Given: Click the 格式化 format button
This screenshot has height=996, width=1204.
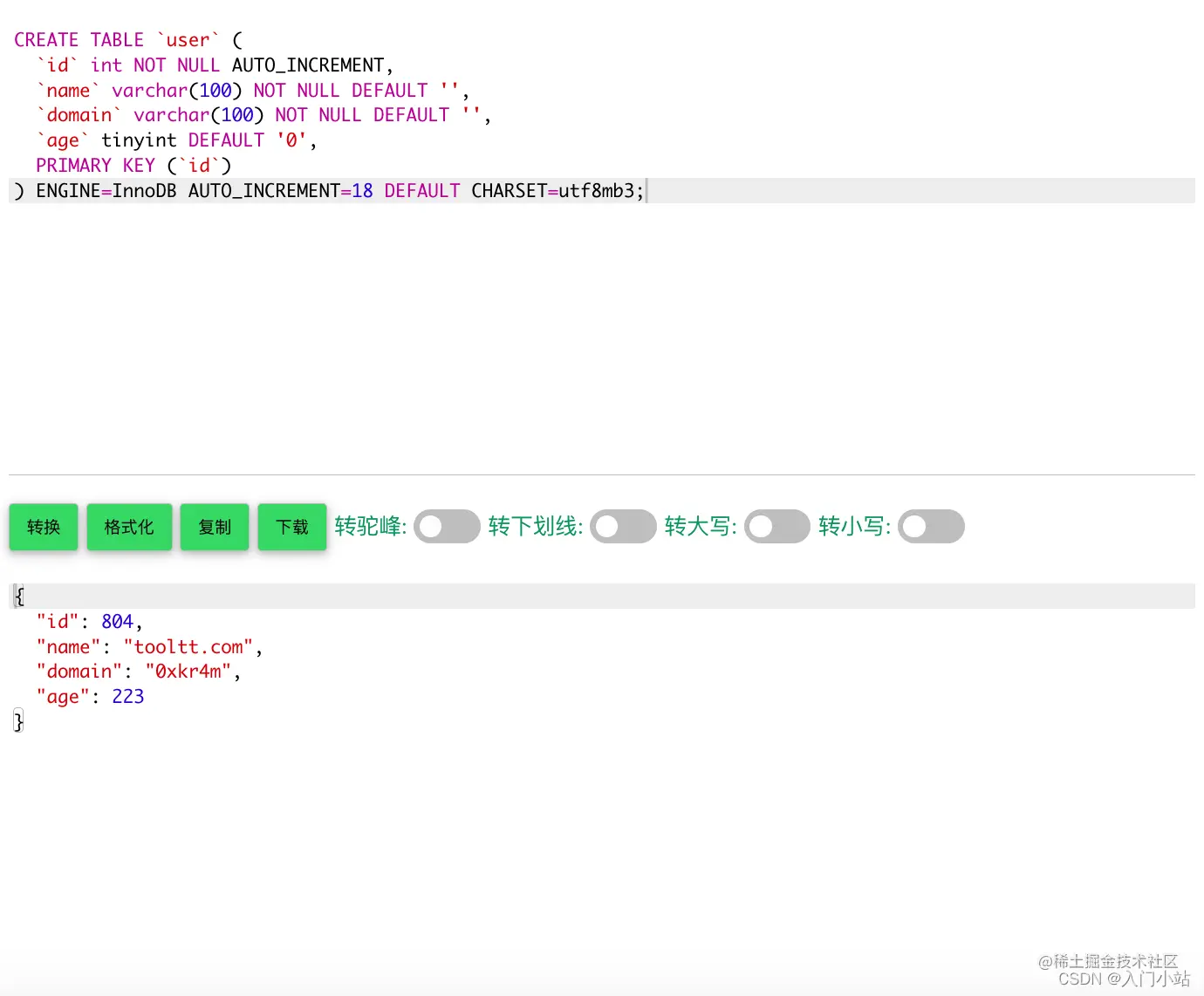Looking at the screenshot, I should pyautogui.click(x=129, y=527).
